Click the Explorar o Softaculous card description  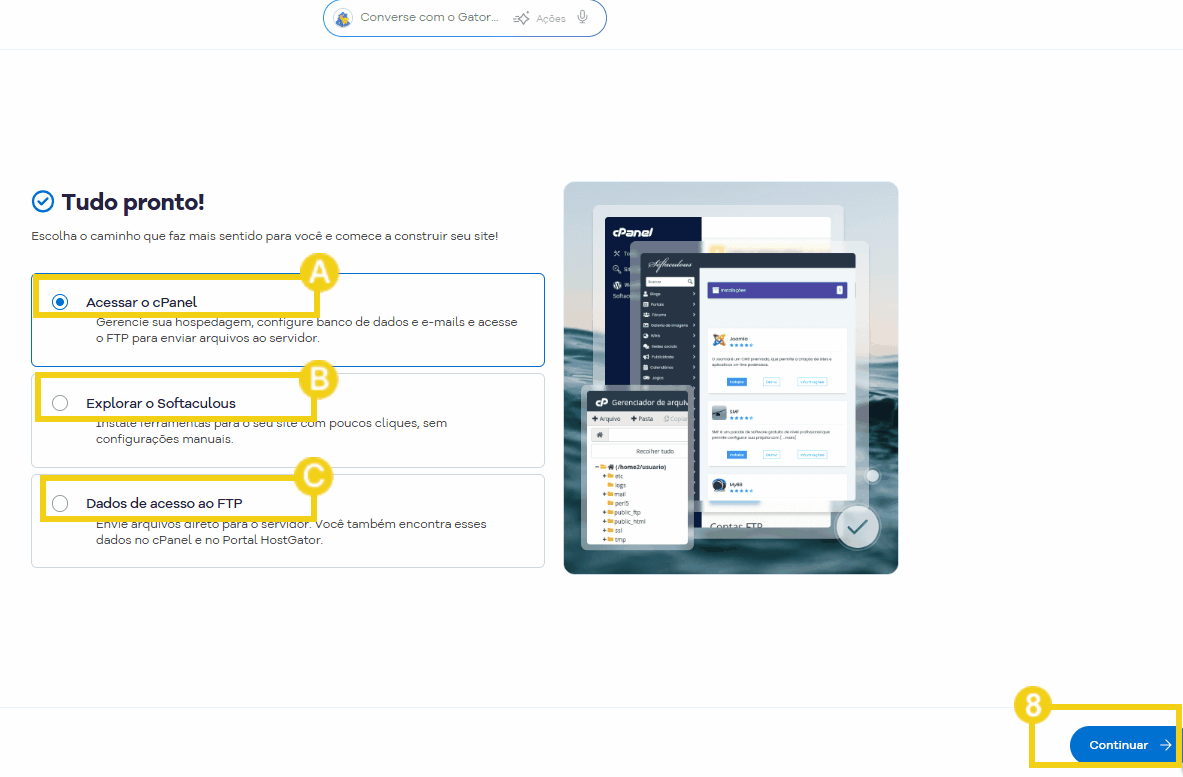[x=271, y=431]
